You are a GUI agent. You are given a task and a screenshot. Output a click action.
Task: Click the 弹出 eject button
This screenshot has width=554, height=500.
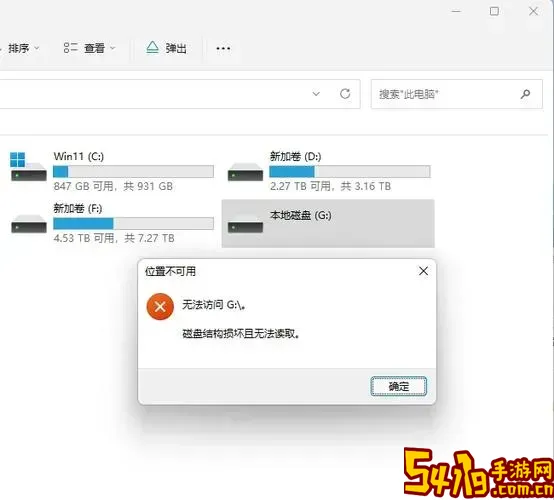click(166, 48)
